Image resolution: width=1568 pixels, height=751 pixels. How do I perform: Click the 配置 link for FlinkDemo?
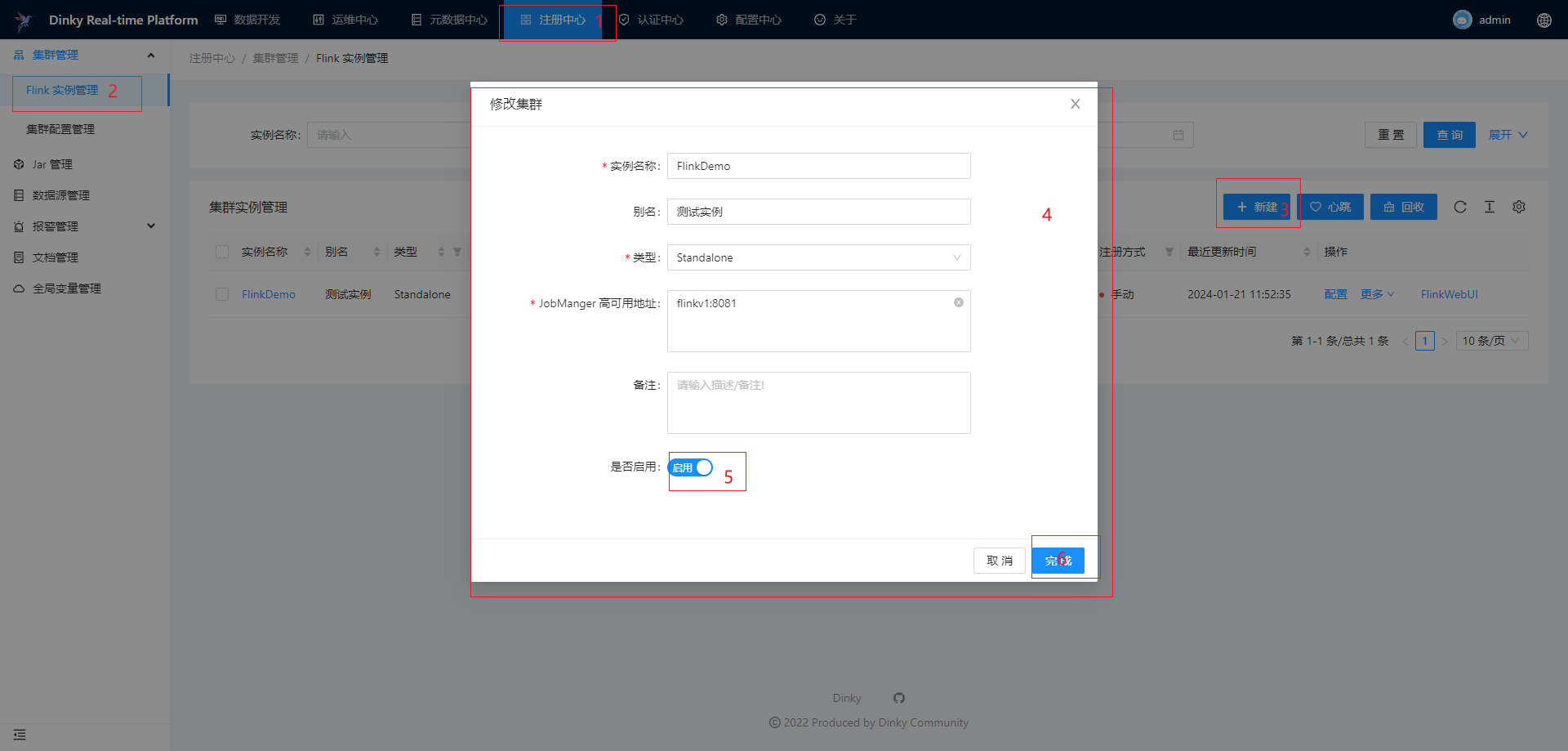pos(1336,294)
